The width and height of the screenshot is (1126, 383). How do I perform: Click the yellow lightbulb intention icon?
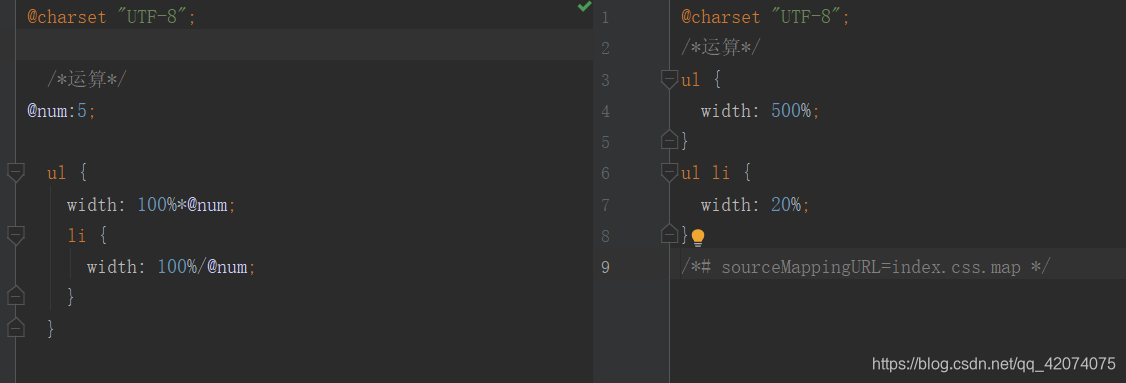(697, 238)
